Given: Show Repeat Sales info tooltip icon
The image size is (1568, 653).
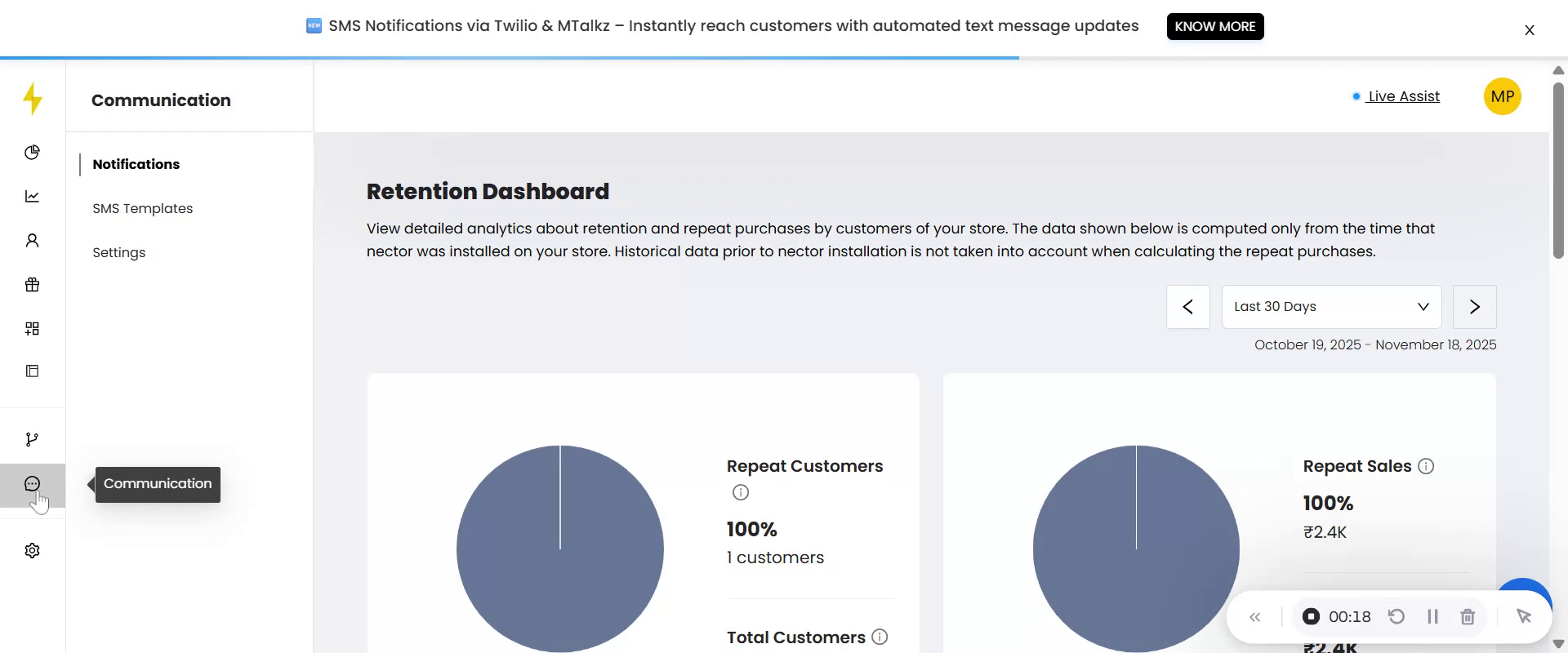Looking at the screenshot, I should [x=1426, y=466].
